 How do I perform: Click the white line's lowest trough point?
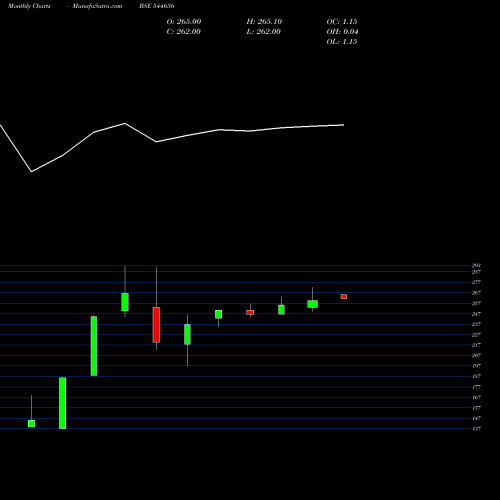point(32,172)
